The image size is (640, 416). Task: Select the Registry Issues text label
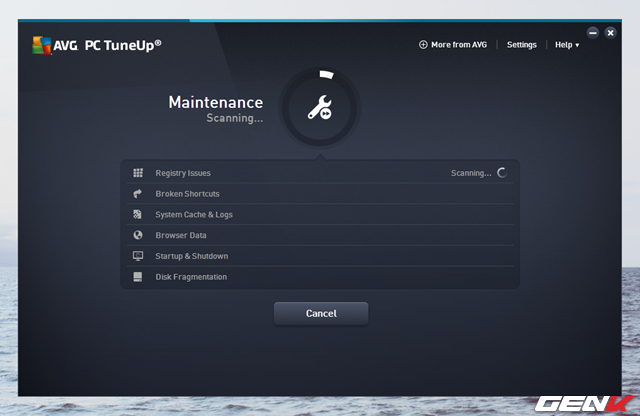pyautogui.click(x=183, y=173)
